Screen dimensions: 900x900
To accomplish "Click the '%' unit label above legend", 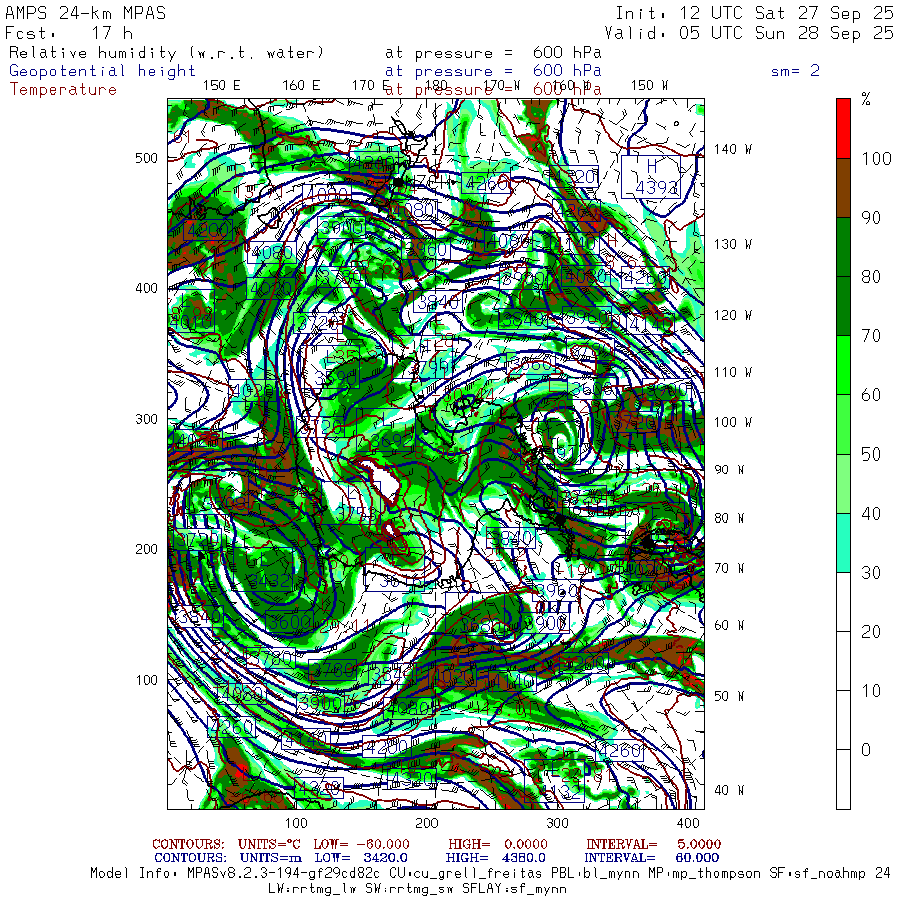I will point(866,100).
